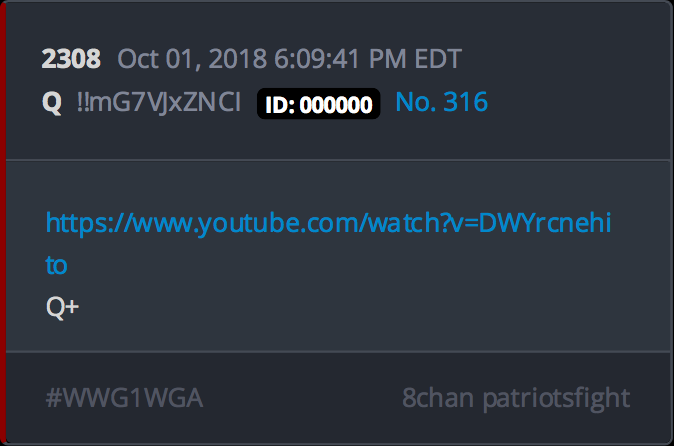Click the '8chan' source word

pyautogui.click(x=438, y=398)
